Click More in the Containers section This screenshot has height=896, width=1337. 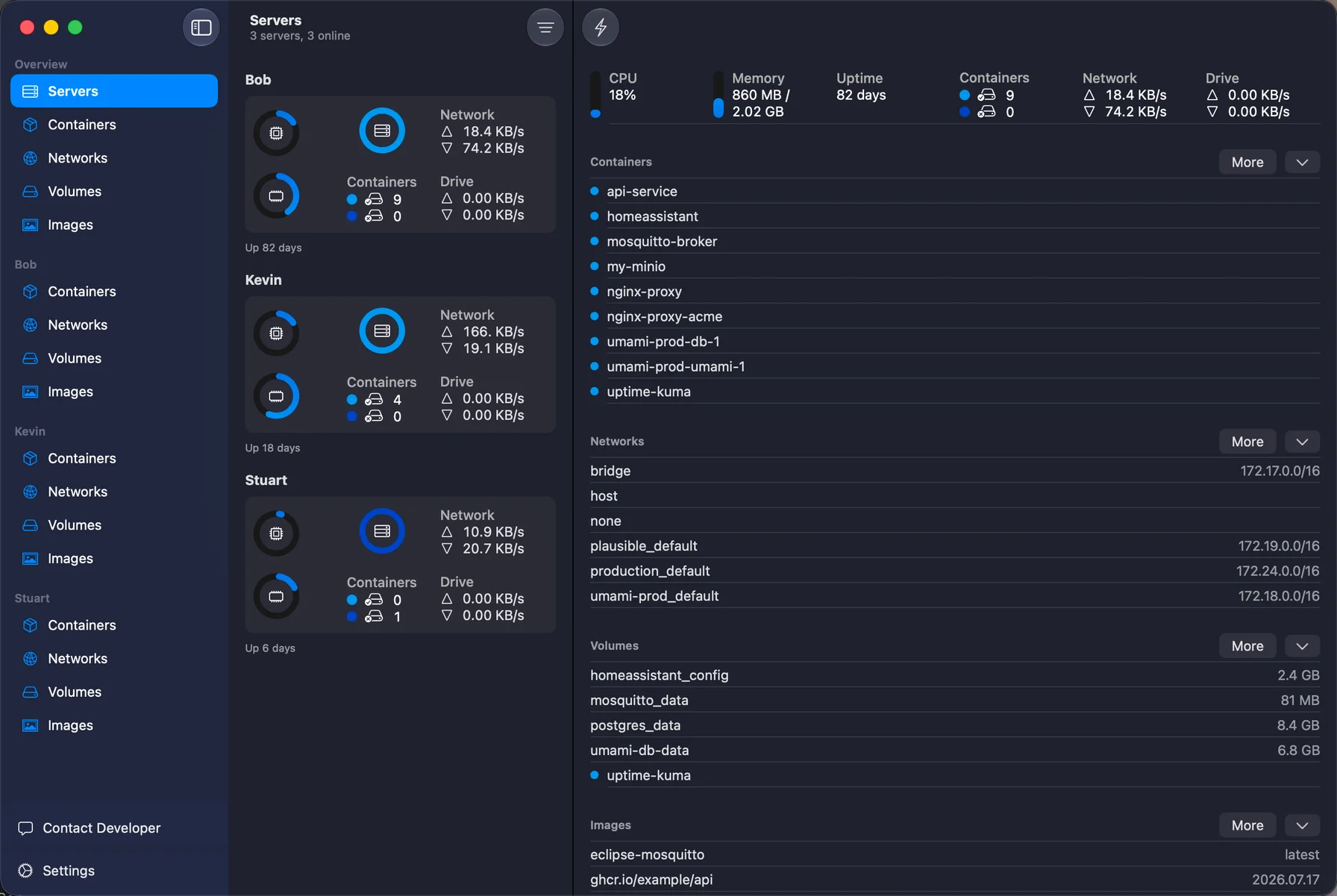click(1247, 162)
